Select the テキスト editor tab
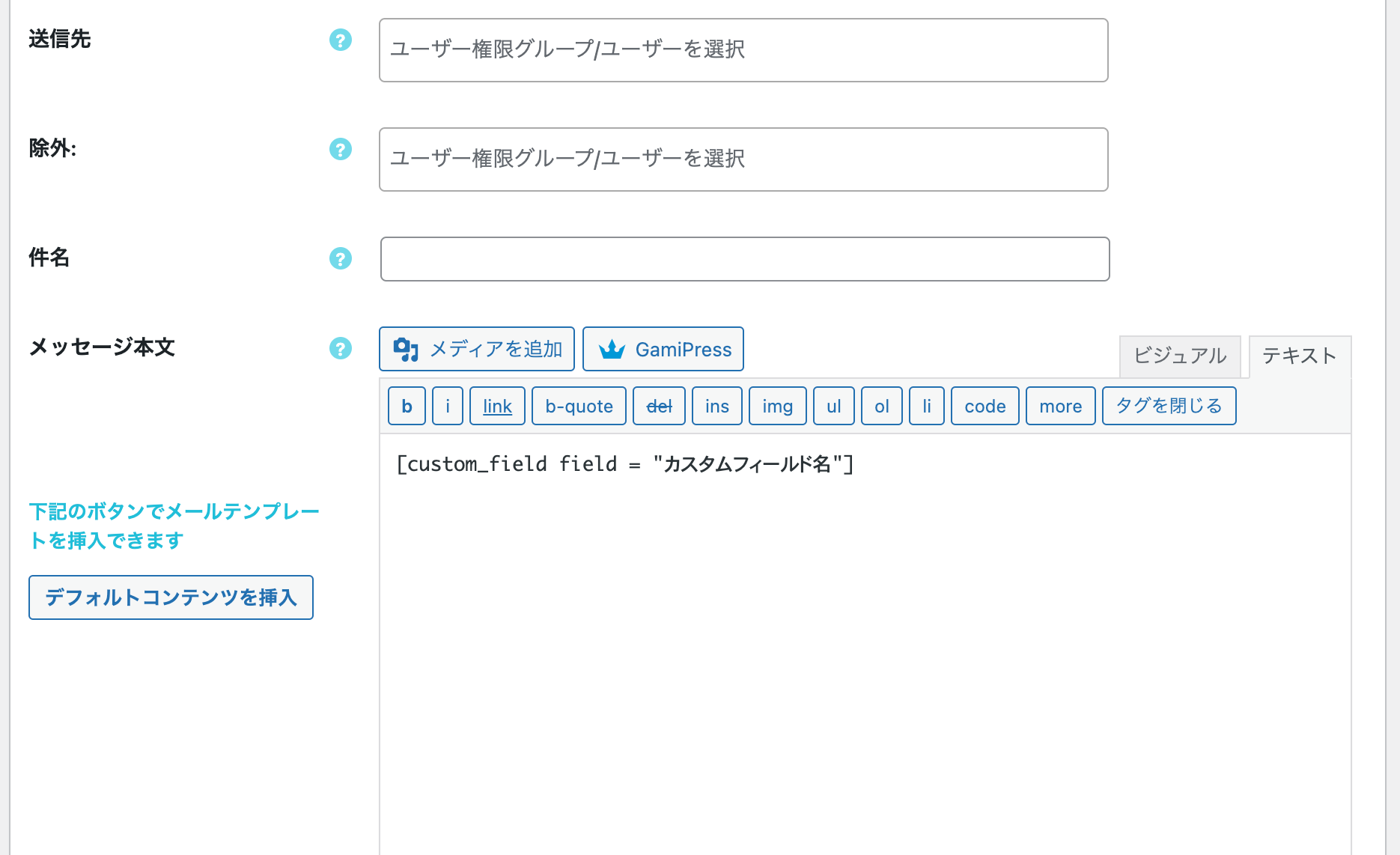The image size is (1400, 855). tap(1300, 356)
